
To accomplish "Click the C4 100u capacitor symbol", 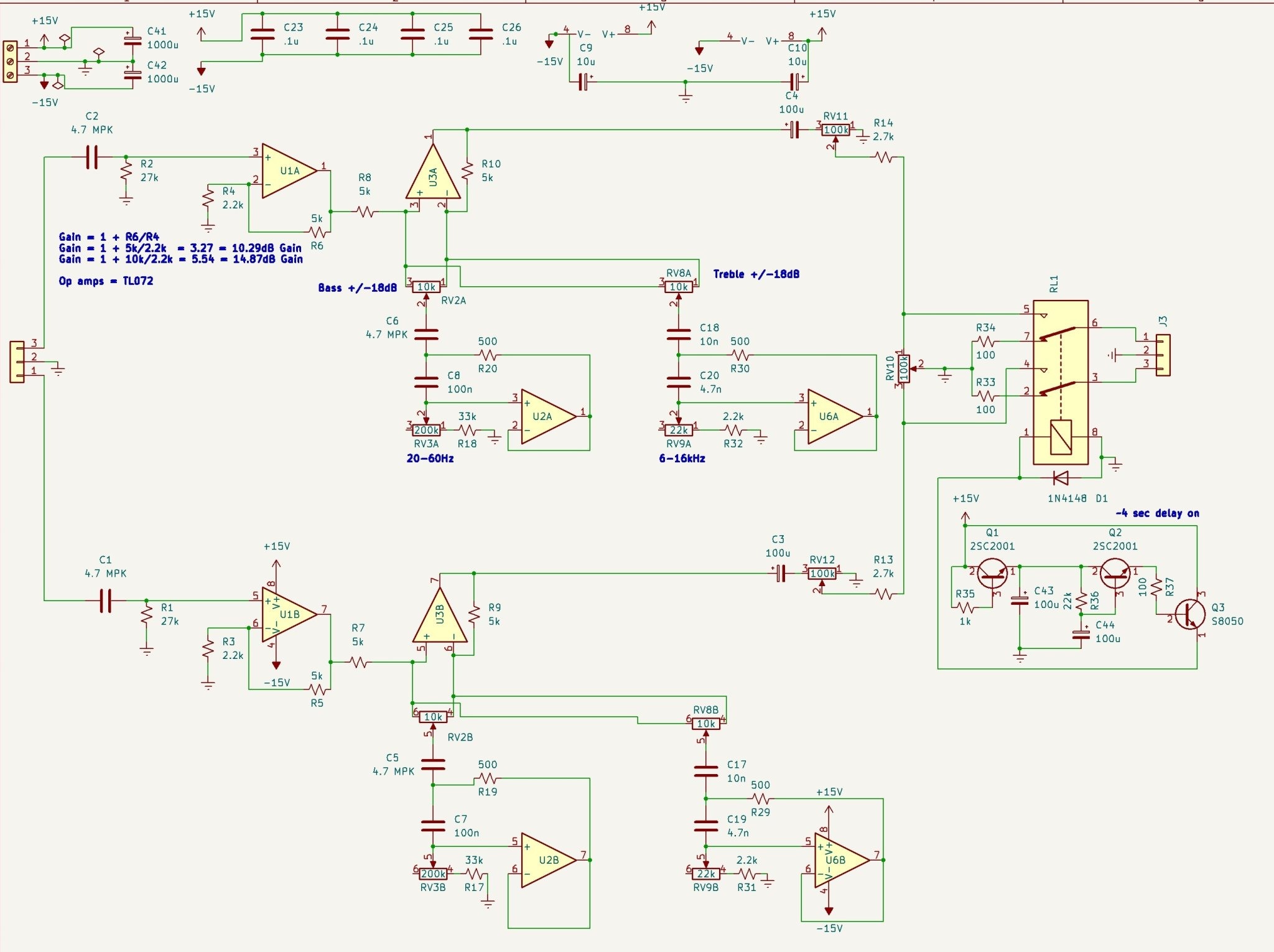I will coord(794,129).
